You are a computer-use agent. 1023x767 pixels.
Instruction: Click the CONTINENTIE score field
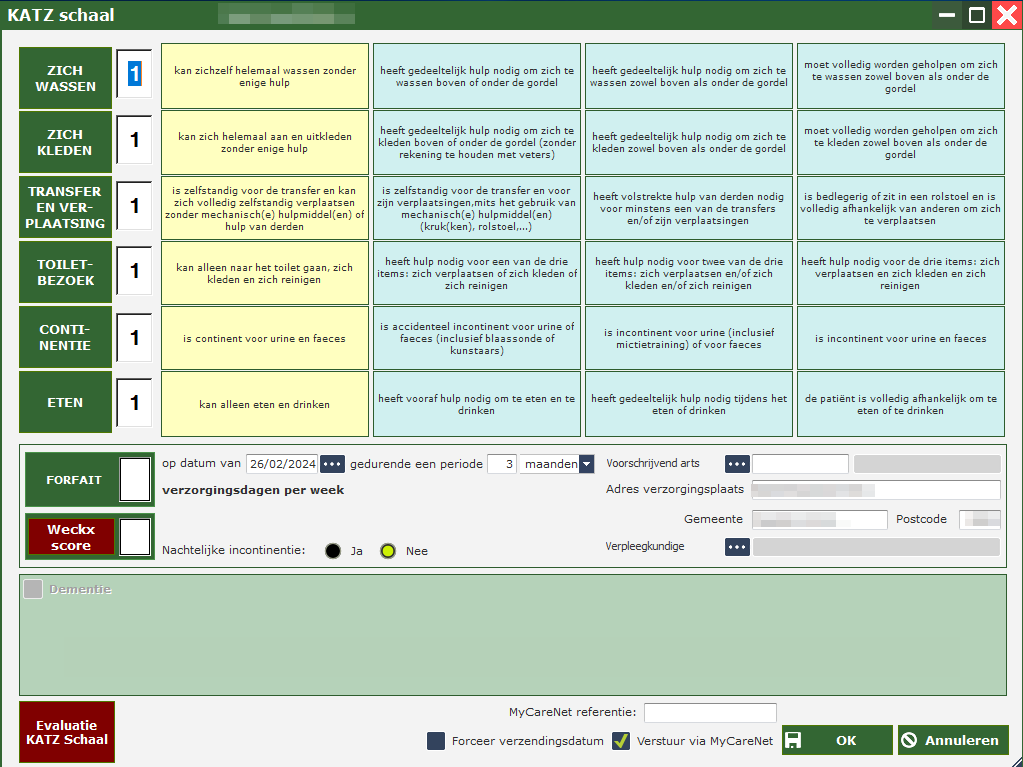click(134, 337)
